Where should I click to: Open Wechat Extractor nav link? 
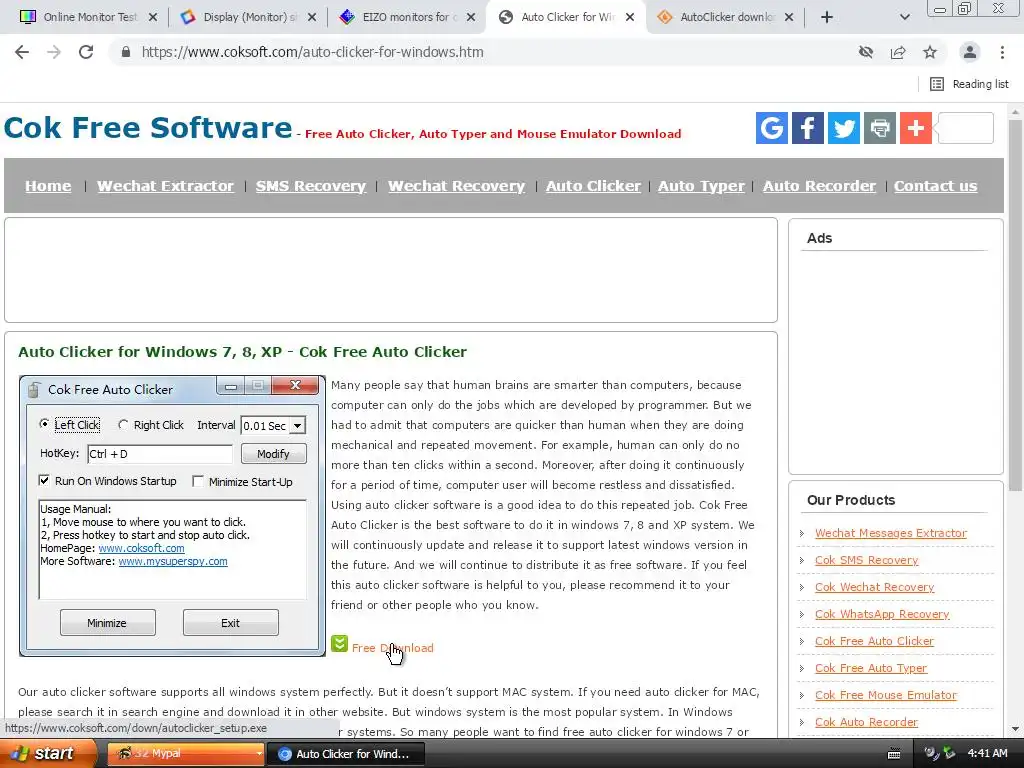point(165,186)
